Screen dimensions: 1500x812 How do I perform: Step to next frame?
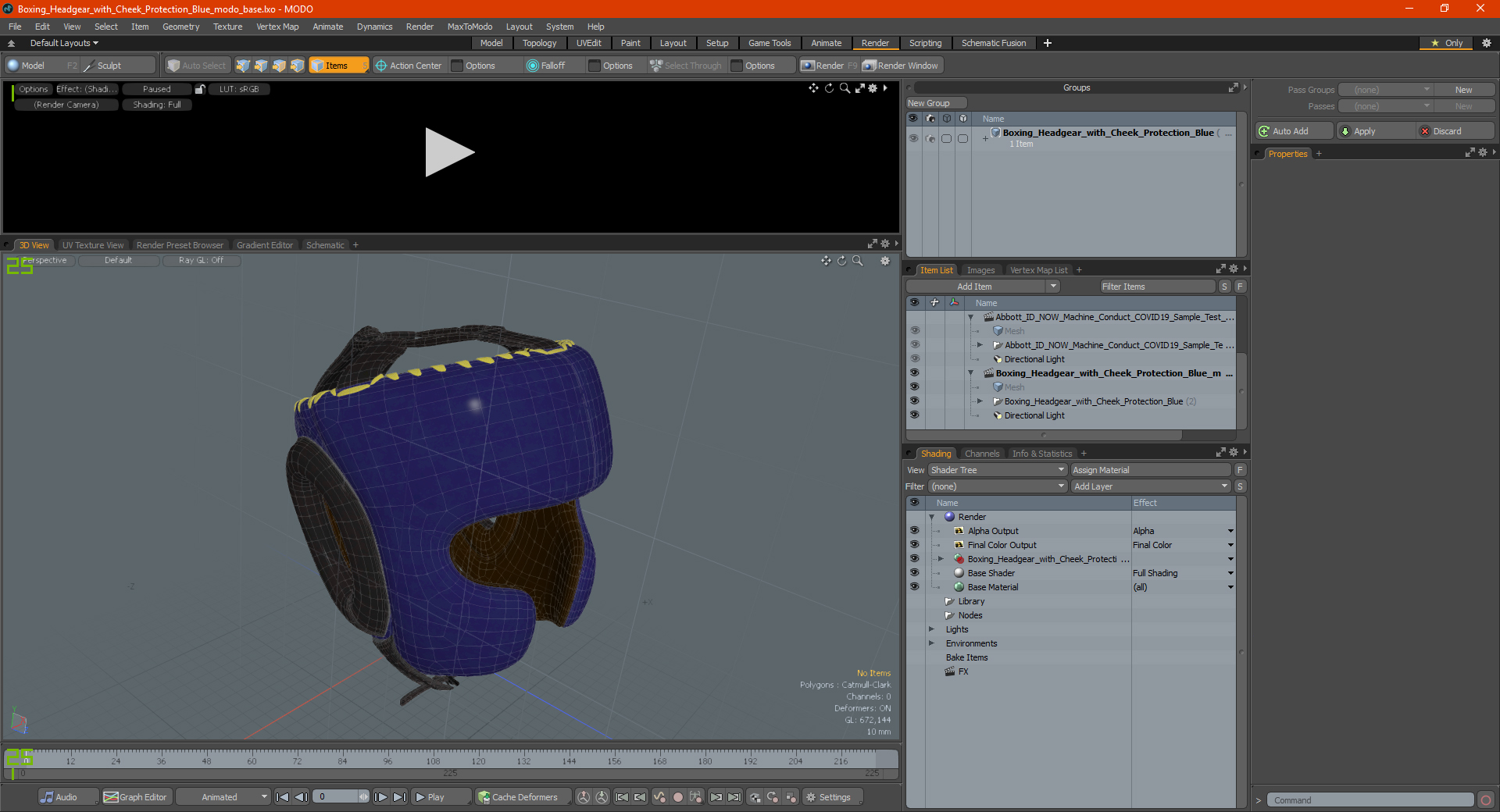380,797
